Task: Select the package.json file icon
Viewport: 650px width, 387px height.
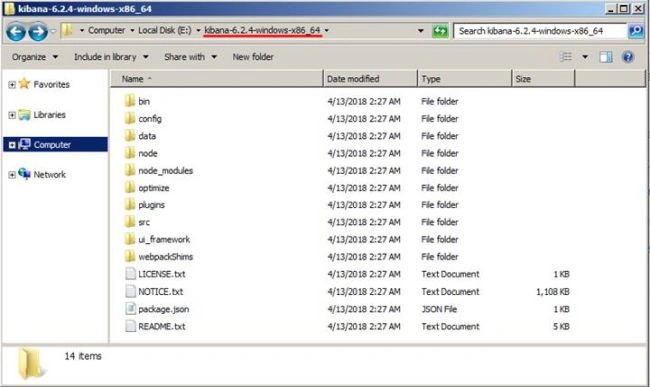Action: [x=131, y=309]
